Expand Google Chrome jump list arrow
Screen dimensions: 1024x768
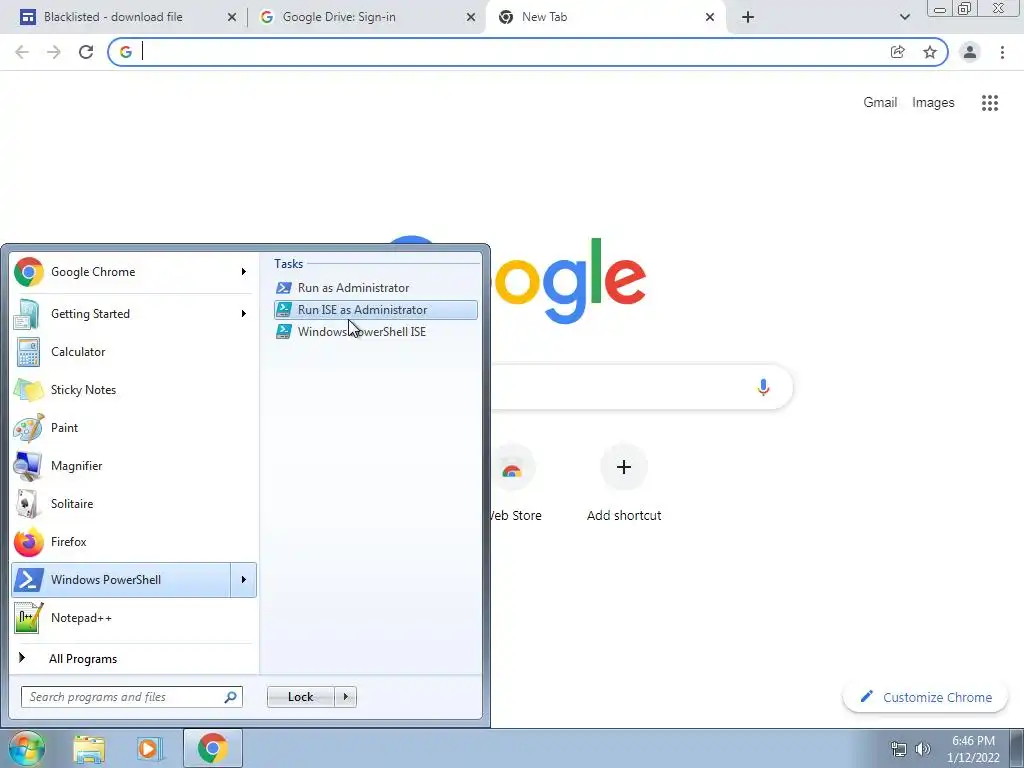[244, 272]
